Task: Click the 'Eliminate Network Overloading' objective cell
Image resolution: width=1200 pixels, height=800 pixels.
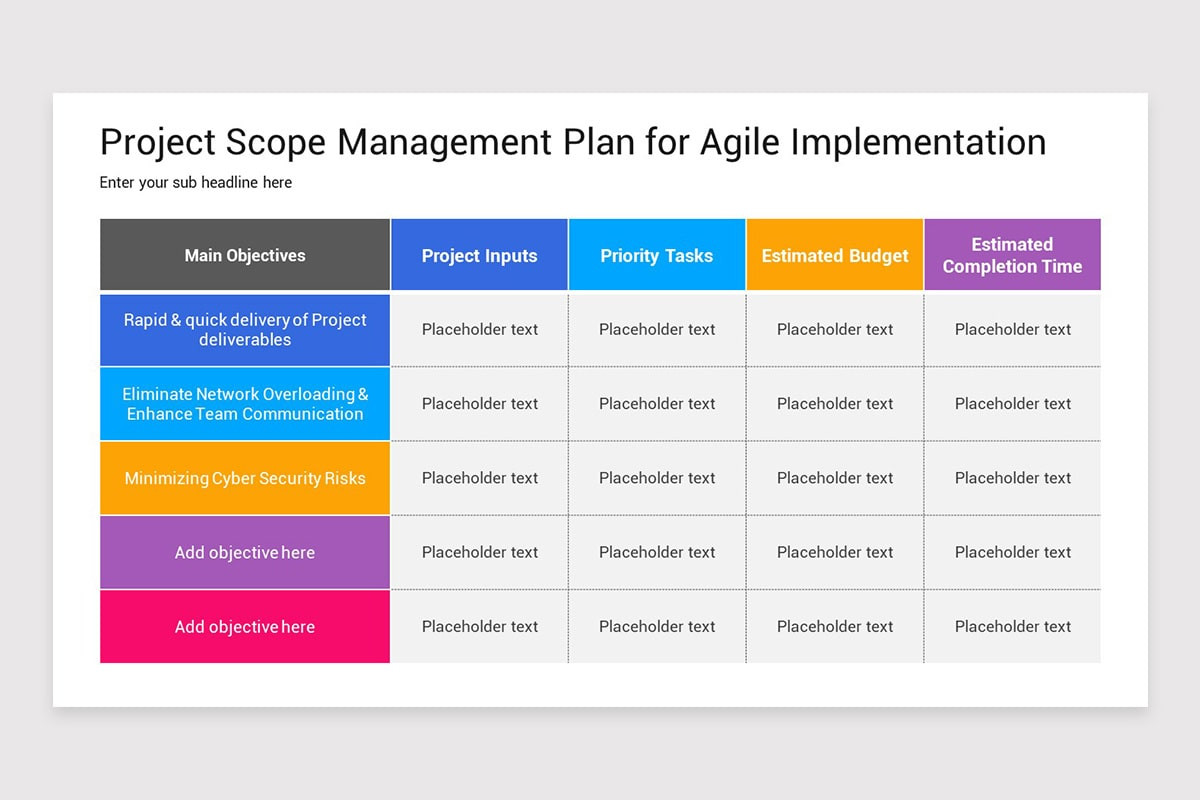Action: (245, 404)
